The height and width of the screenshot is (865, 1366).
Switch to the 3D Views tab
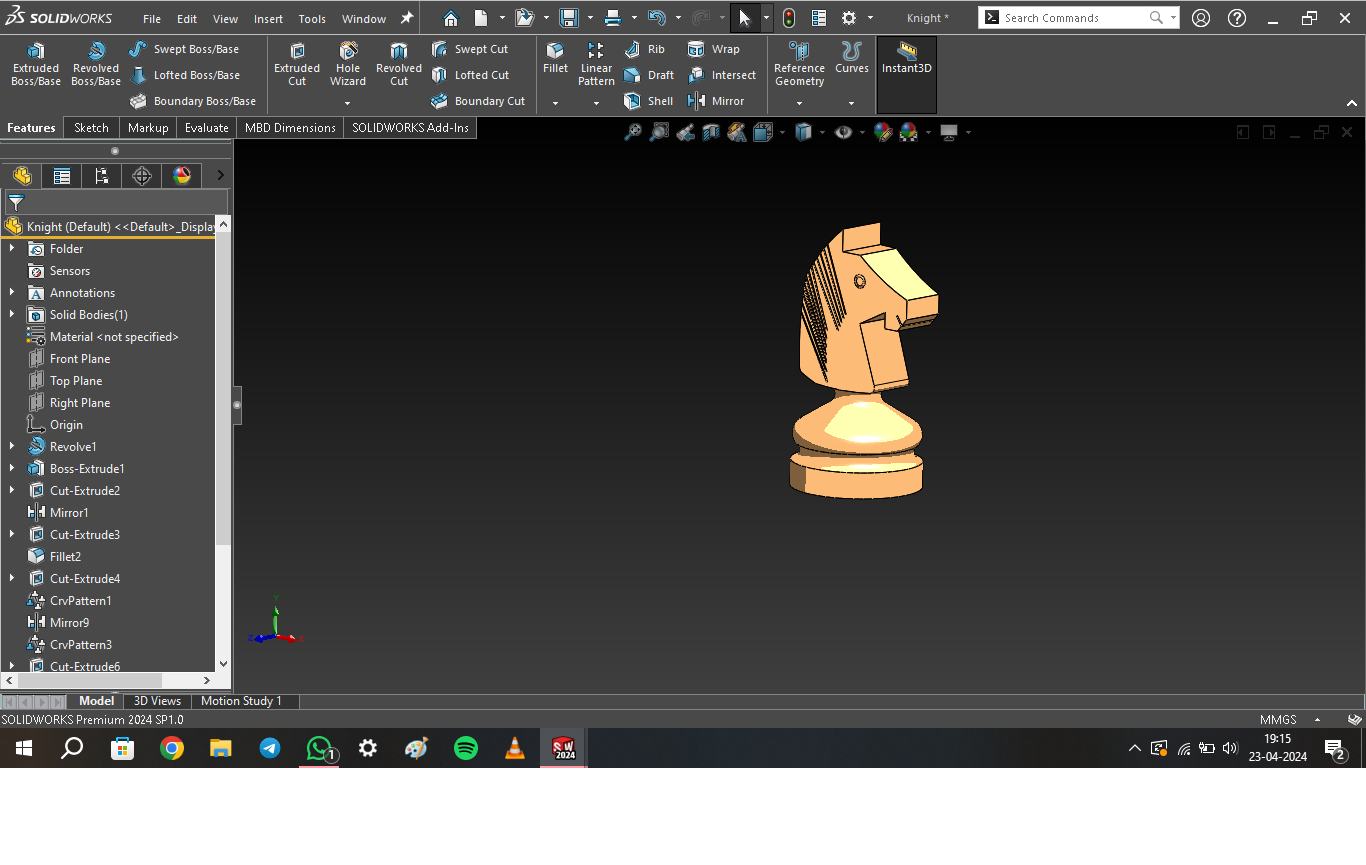157,701
